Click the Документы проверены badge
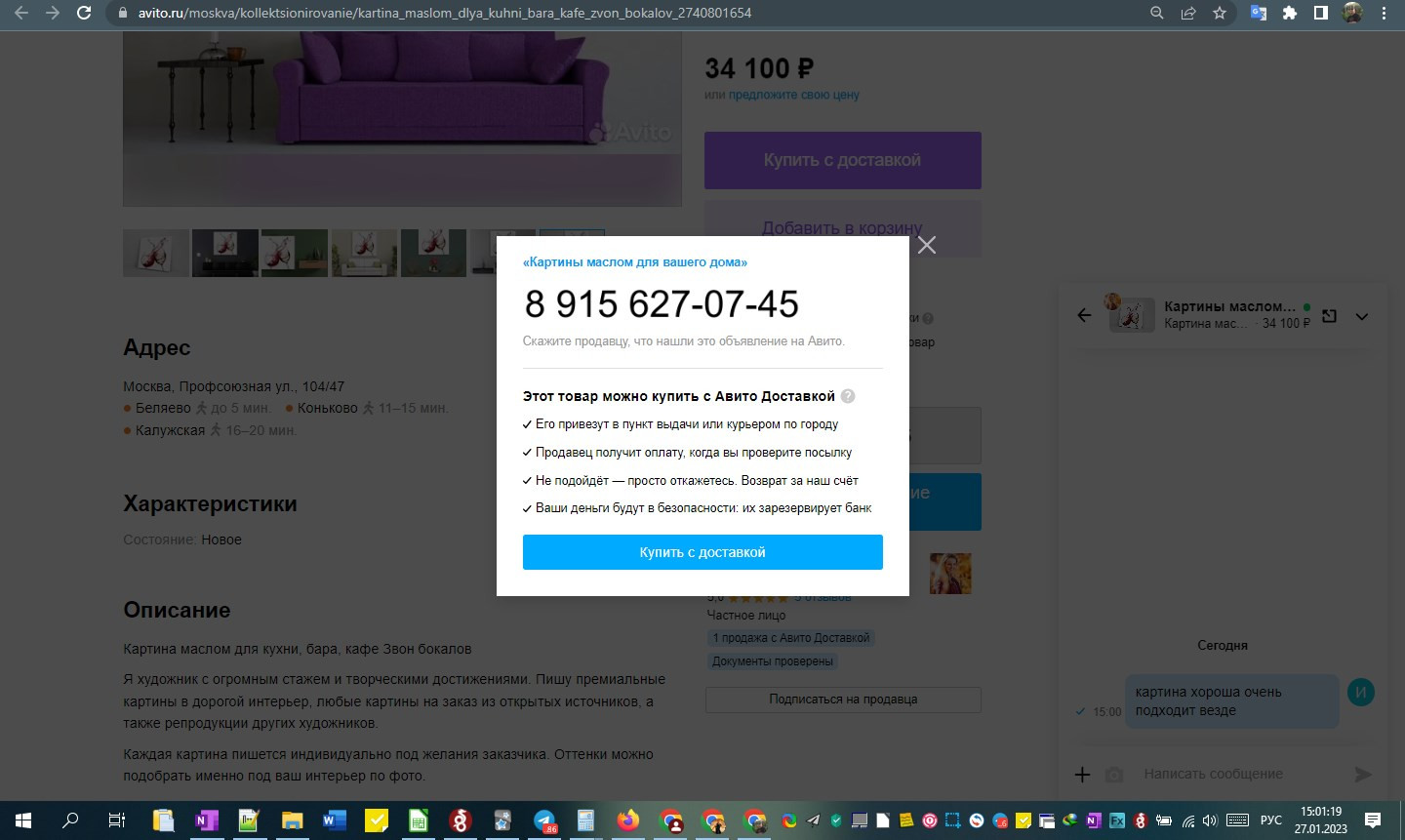This screenshot has width=1405, height=840. (773, 661)
